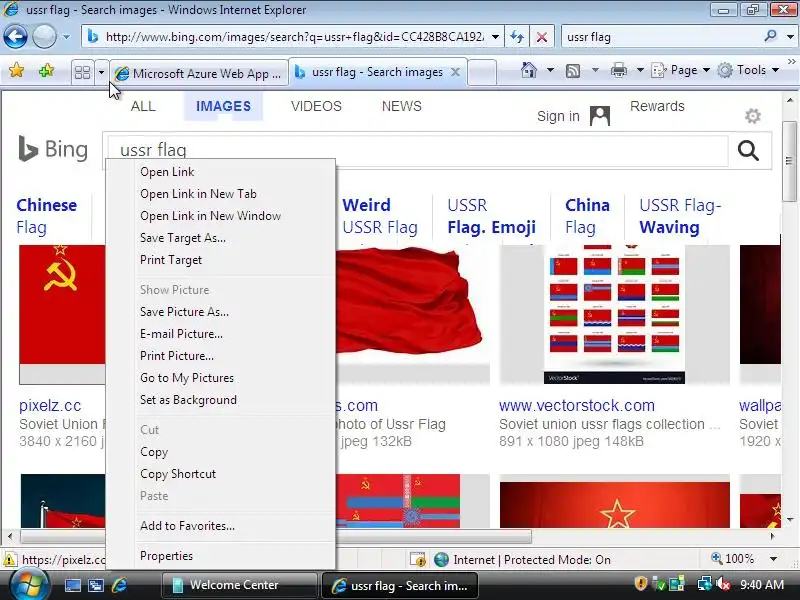Open the Rewards link
This screenshot has height=600, width=800.
pos(657,106)
